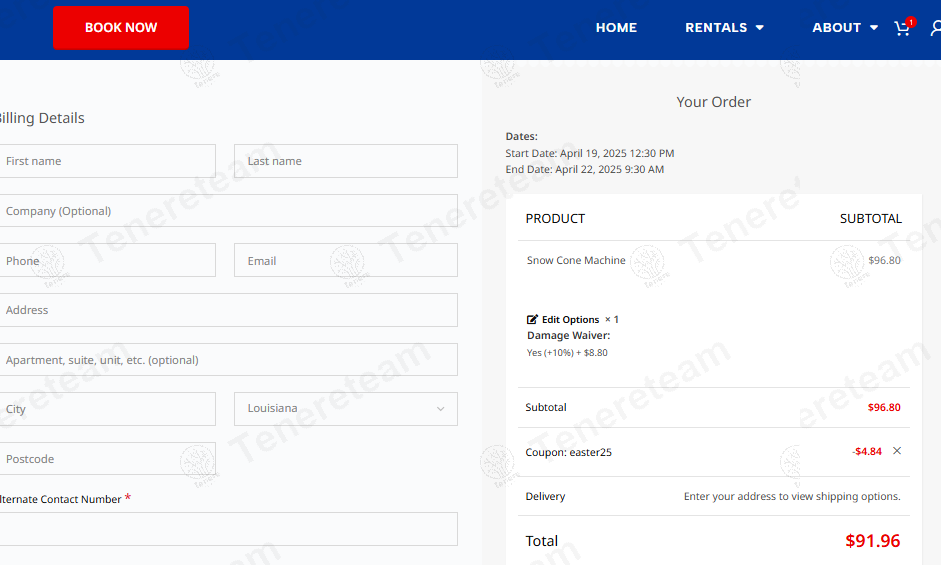Focus the Email field
The height and width of the screenshot is (565, 941).
(346, 260)
